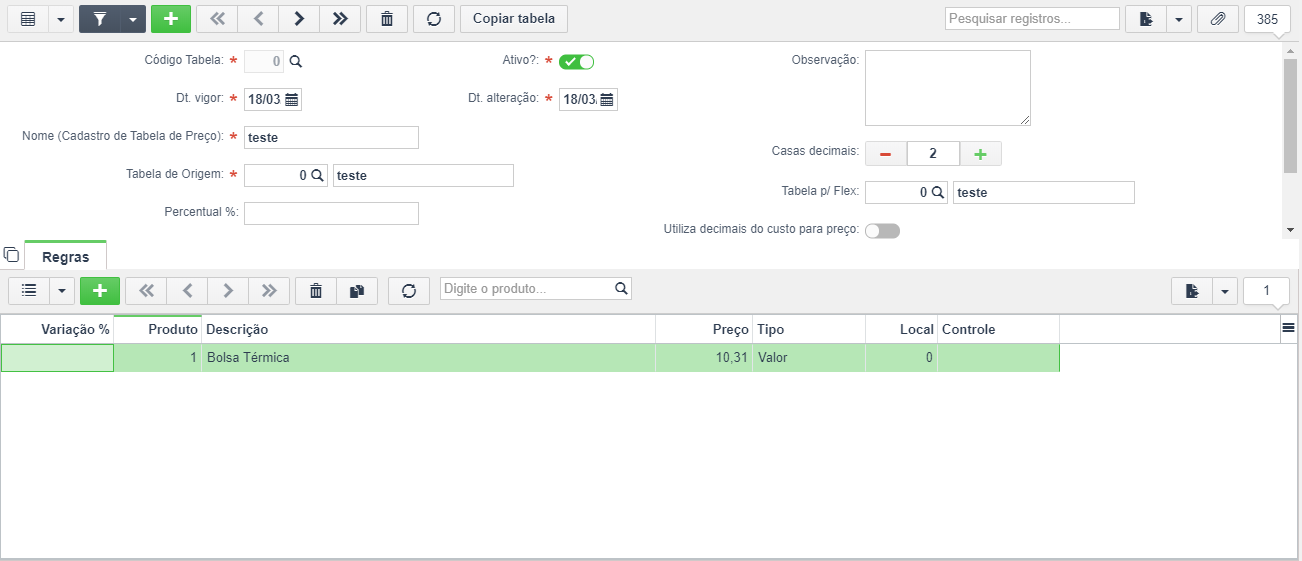Open export dropdown arrow beside top export icon
1302x561 pixels.
(1179, 19)
